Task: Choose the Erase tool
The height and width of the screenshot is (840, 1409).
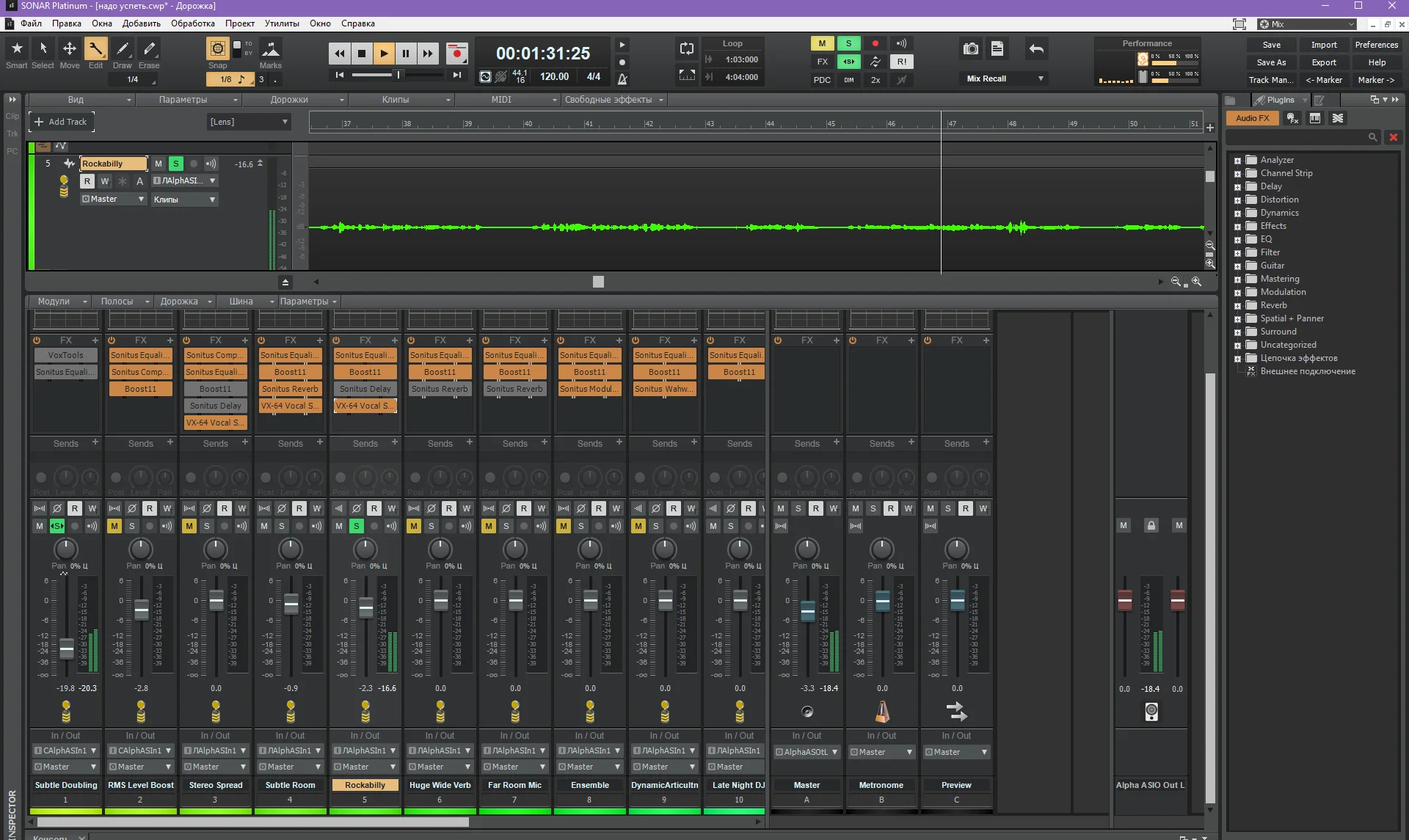Action: point(149,49)
